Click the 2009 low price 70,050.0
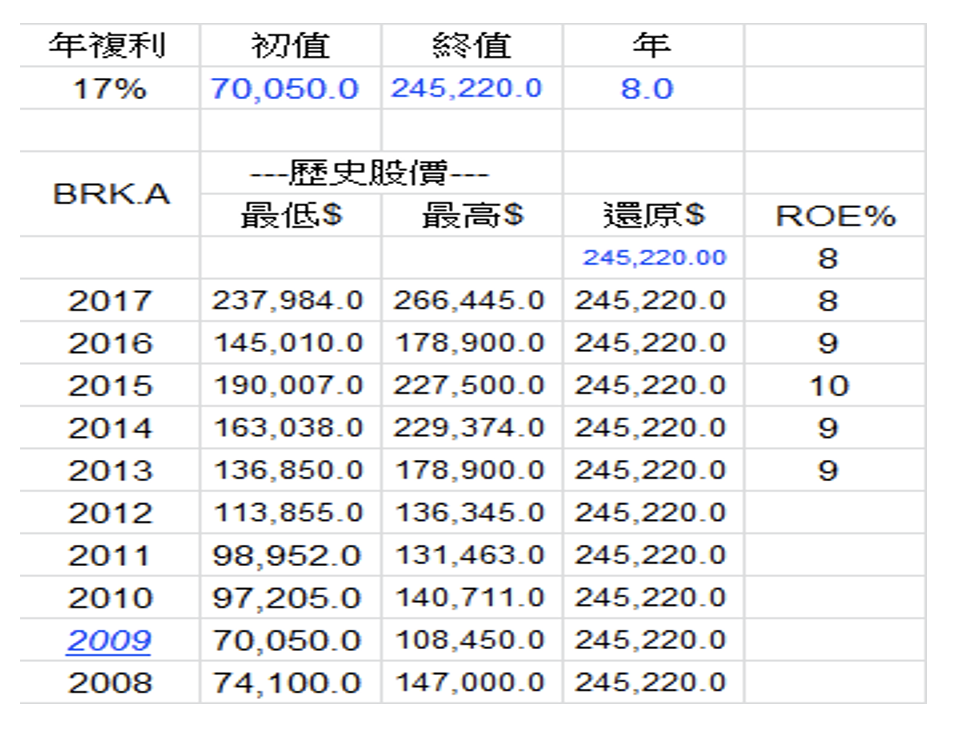The height and width of the screenshot is (746, 962). point(287,640)
